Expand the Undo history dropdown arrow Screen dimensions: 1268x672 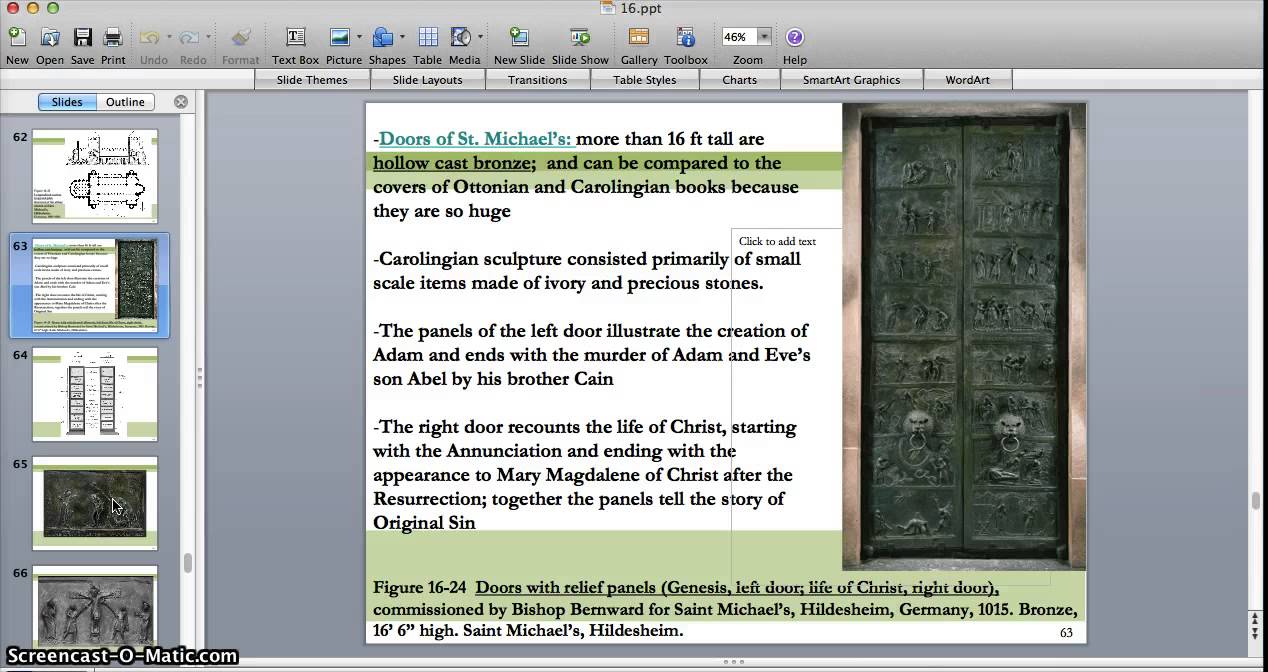point(169,37)
